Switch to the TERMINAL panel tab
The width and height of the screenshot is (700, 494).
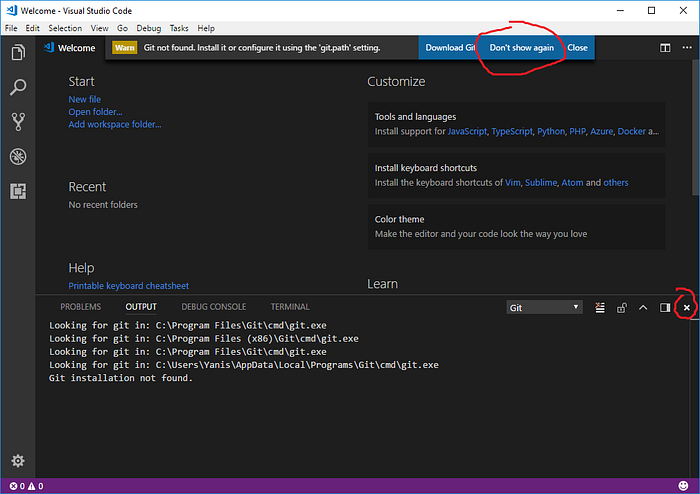point(290,307)
